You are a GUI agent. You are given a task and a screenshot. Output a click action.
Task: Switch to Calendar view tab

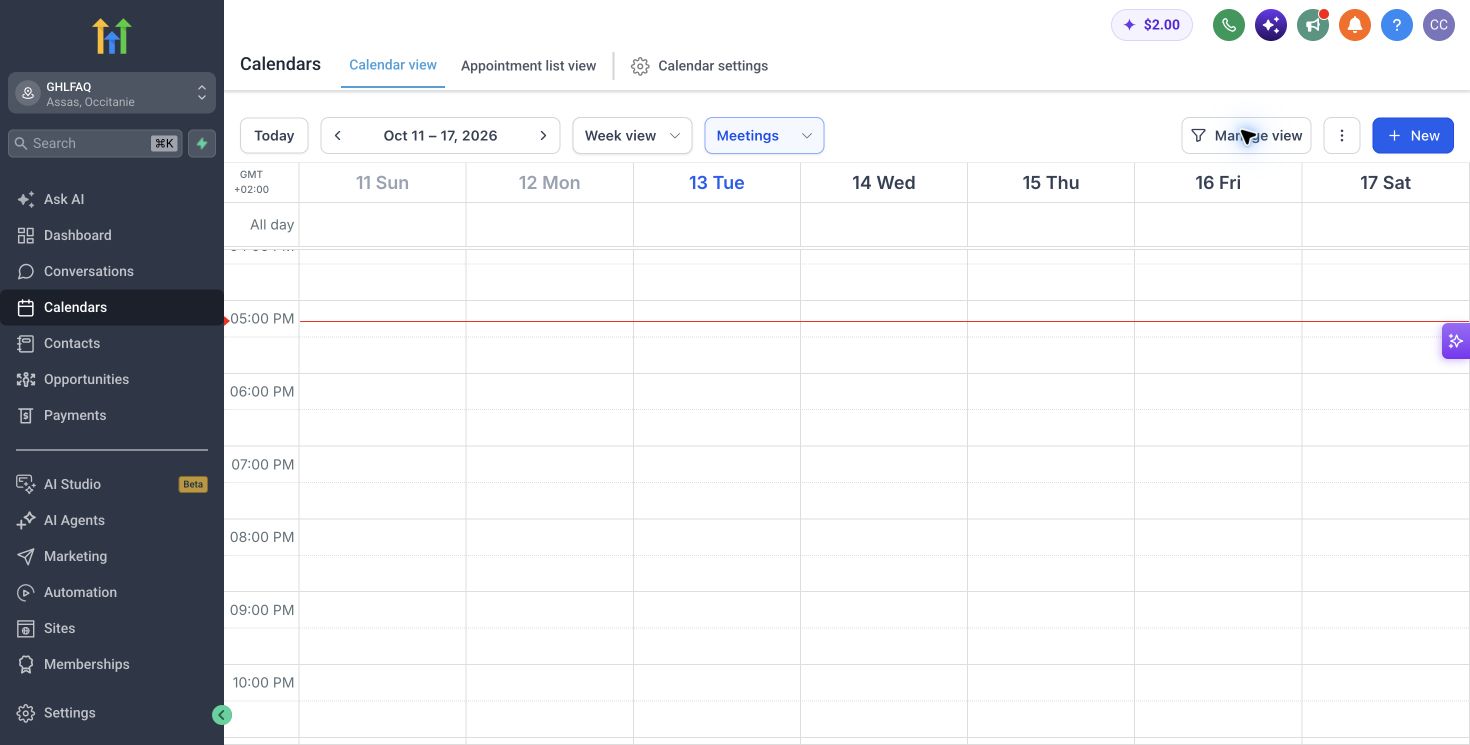tap(393, 65)
